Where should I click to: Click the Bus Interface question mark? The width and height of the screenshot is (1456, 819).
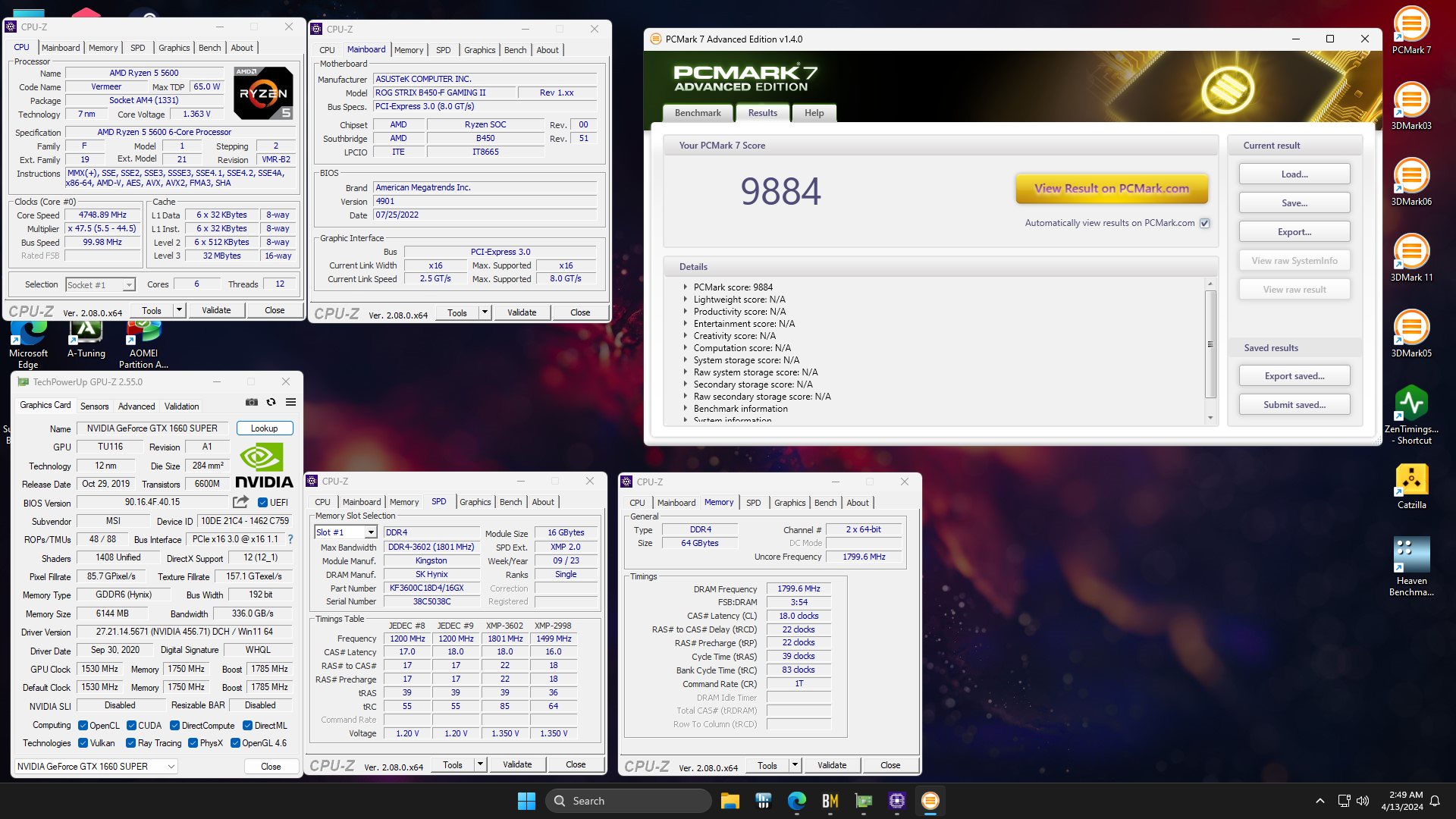(x=290, y=539)
